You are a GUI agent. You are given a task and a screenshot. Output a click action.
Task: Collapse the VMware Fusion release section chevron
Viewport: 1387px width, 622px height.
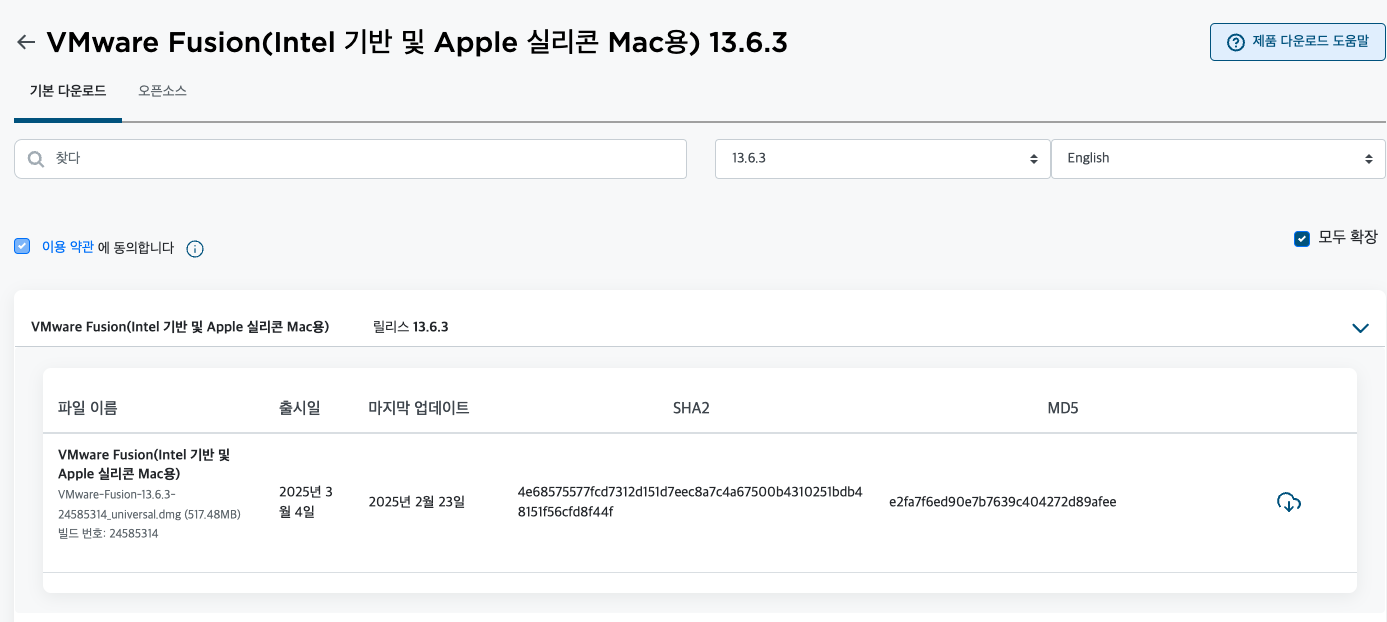click(1360, 327)
